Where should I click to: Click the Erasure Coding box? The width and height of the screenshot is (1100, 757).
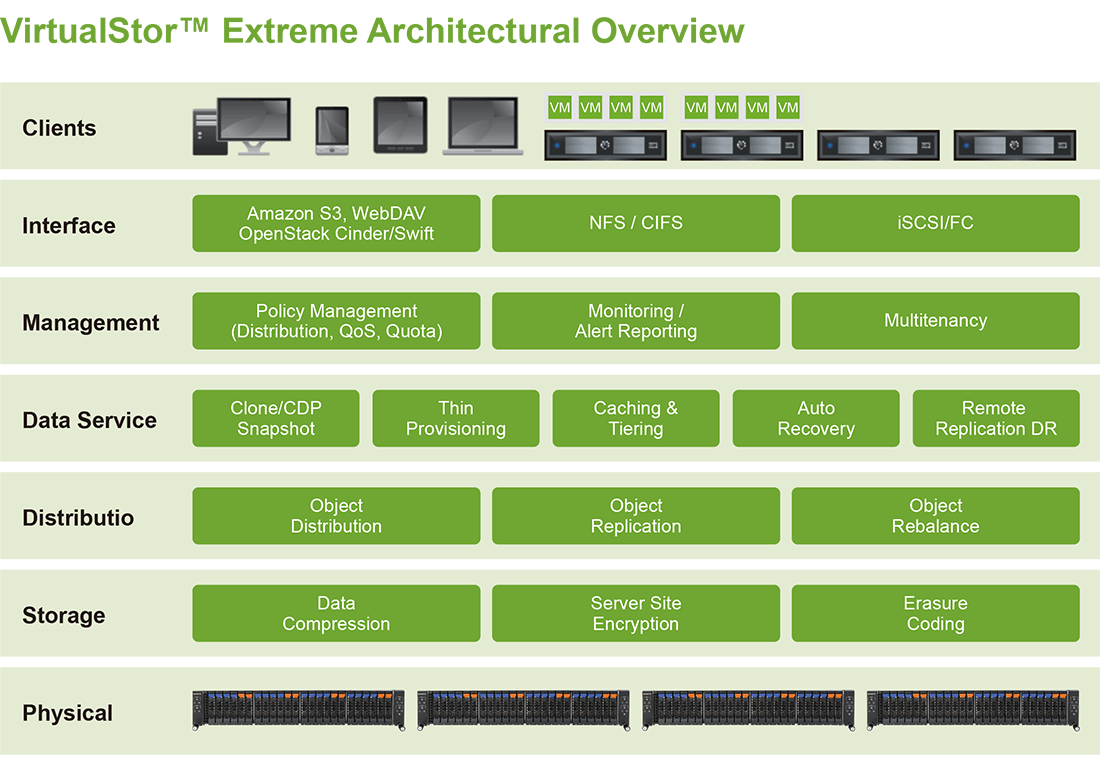935,613
